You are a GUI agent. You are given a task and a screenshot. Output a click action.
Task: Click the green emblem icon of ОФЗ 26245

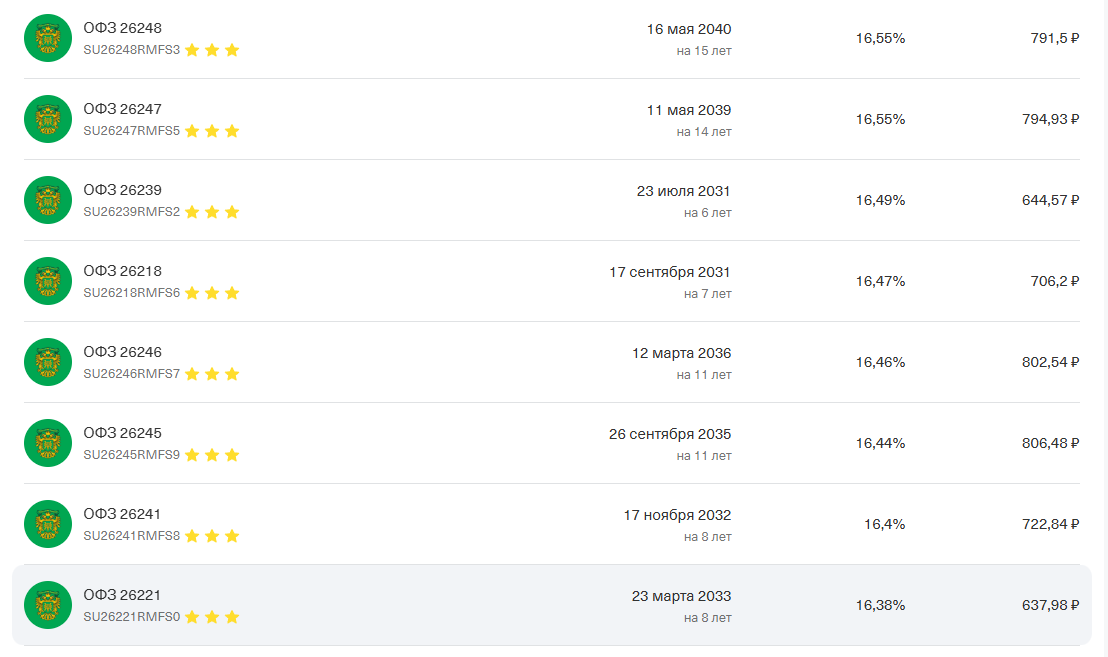coord(48,443)
